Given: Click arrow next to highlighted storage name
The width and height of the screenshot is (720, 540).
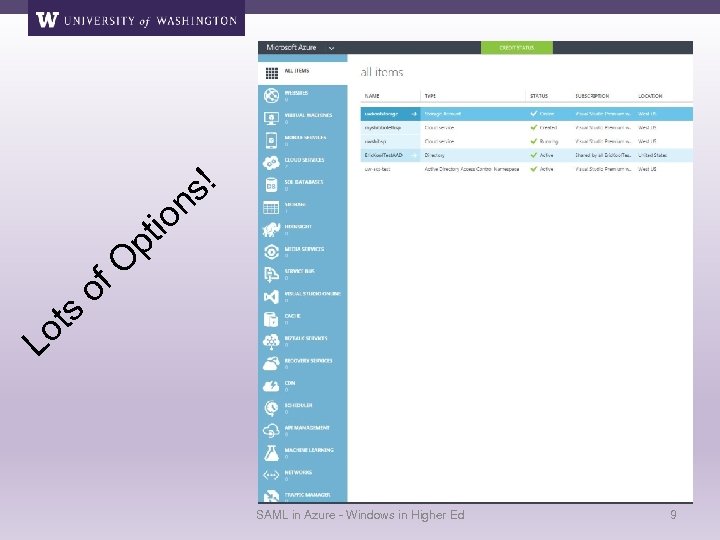Looking at the screenshot, I should tap(413, 114).
